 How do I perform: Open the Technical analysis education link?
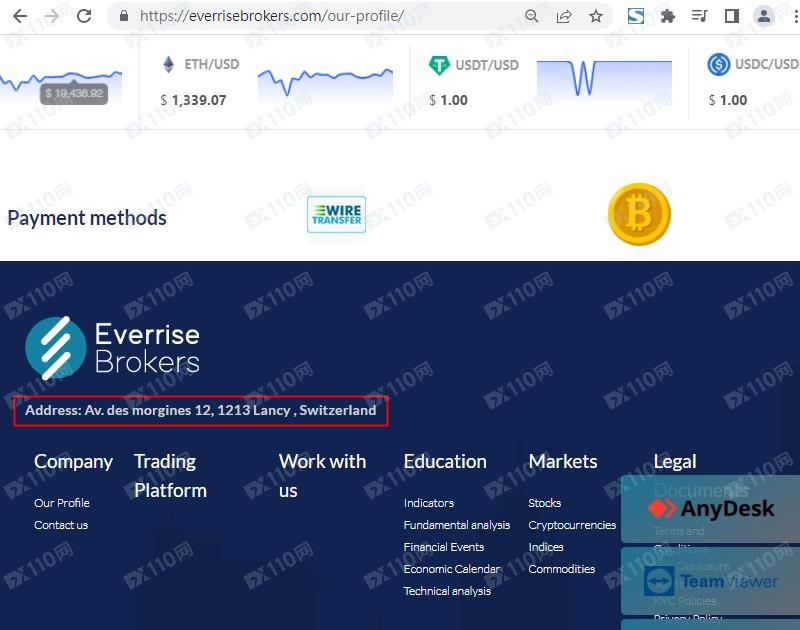click(x=447, y=591)
